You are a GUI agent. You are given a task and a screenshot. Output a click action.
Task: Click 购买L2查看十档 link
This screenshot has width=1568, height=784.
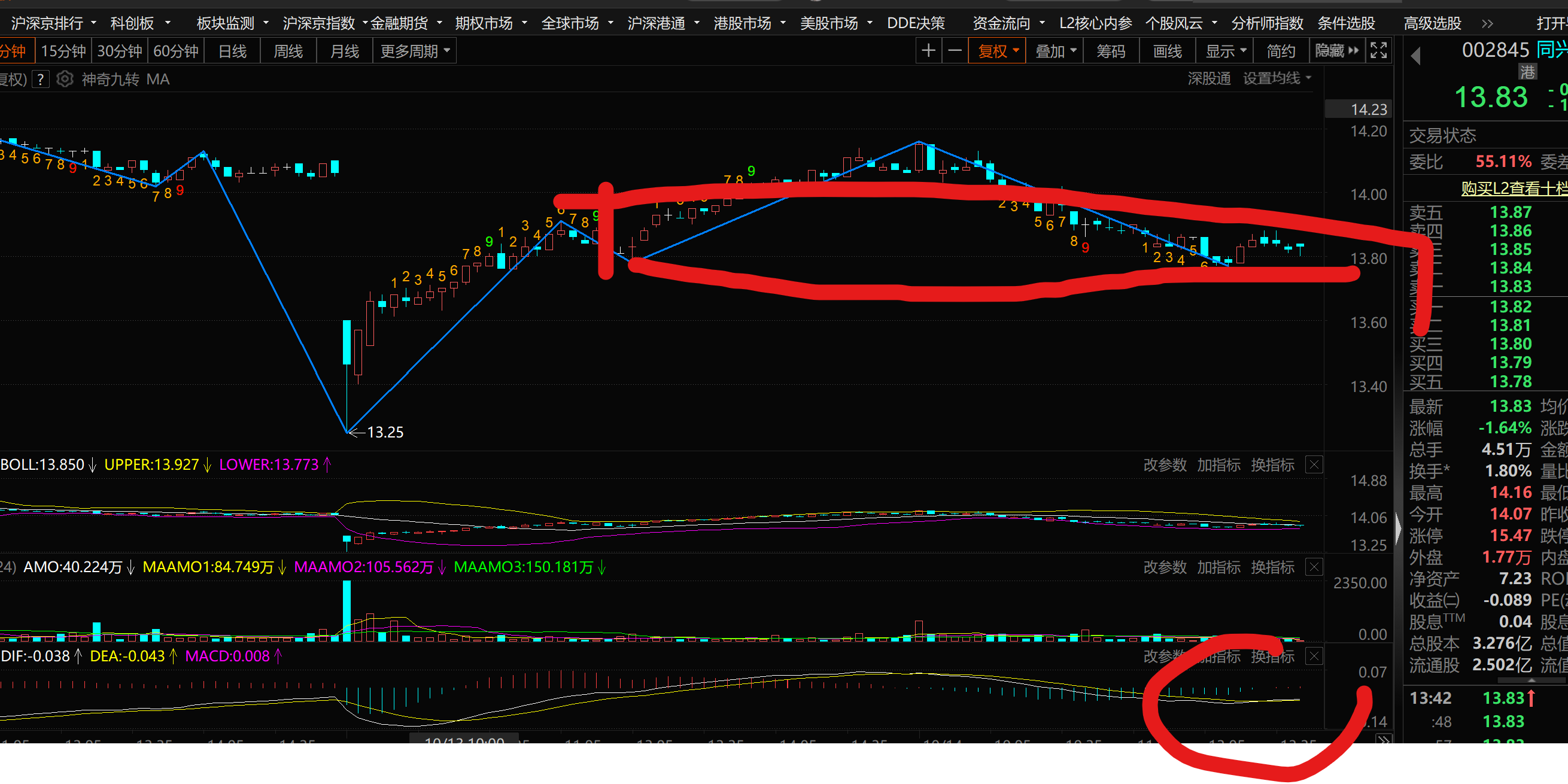(x=1513, y=189)
